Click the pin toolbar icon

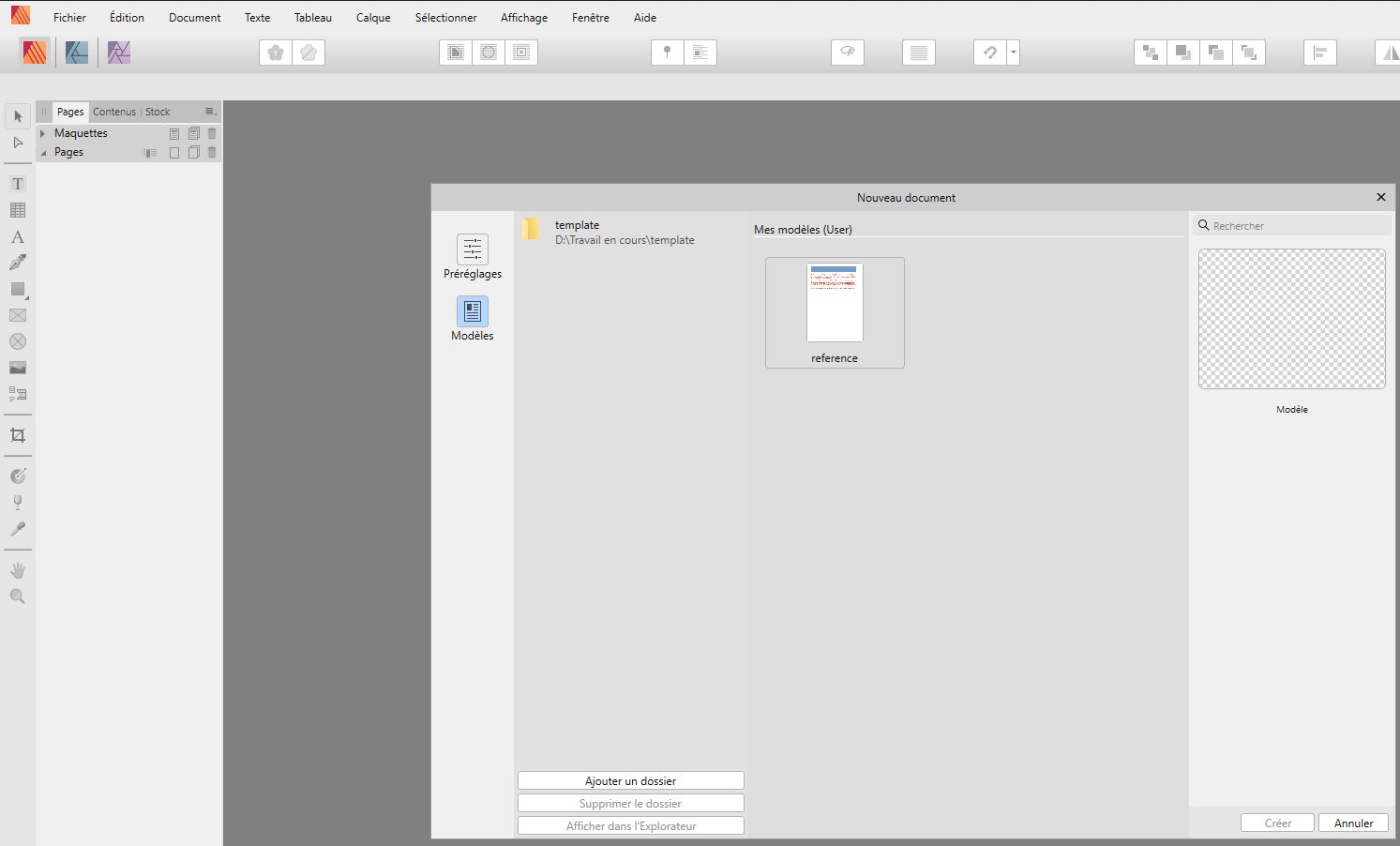click(668, 53)
